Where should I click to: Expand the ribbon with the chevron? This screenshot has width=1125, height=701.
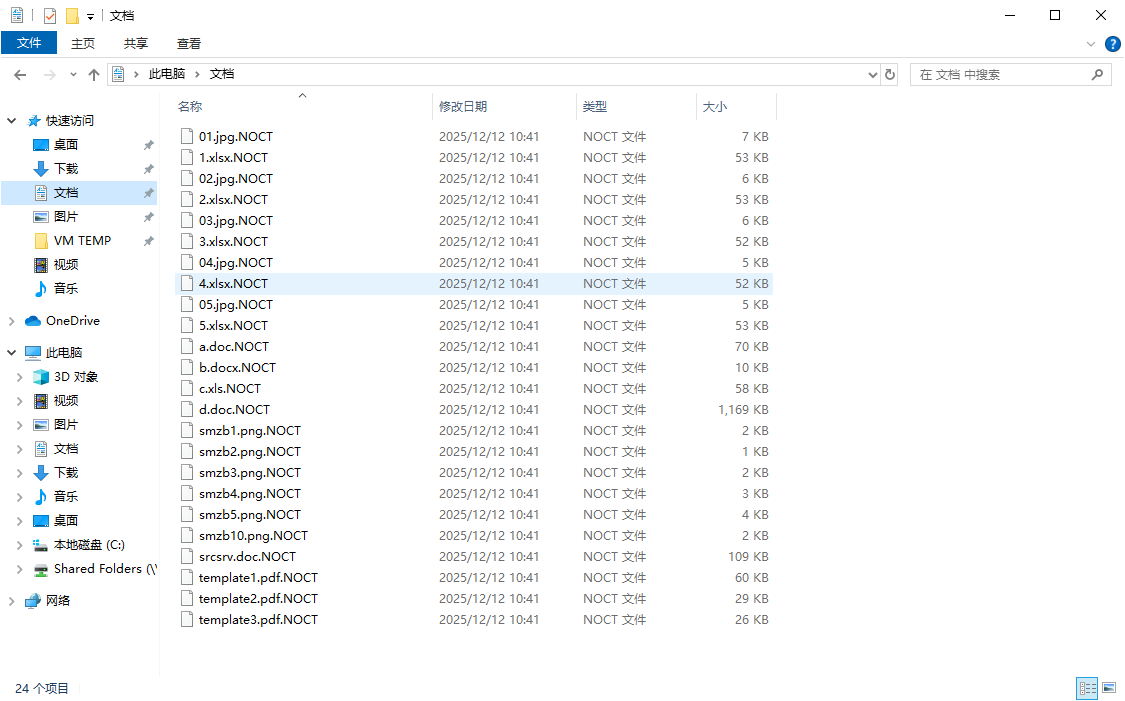point(1091,44)
